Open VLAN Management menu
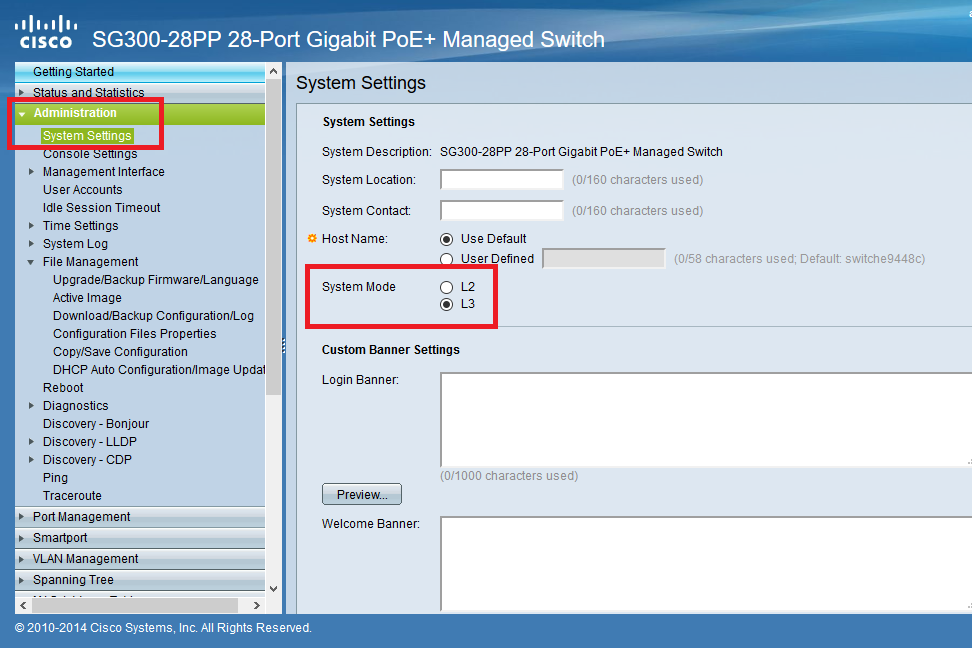 tap(140, 559)
